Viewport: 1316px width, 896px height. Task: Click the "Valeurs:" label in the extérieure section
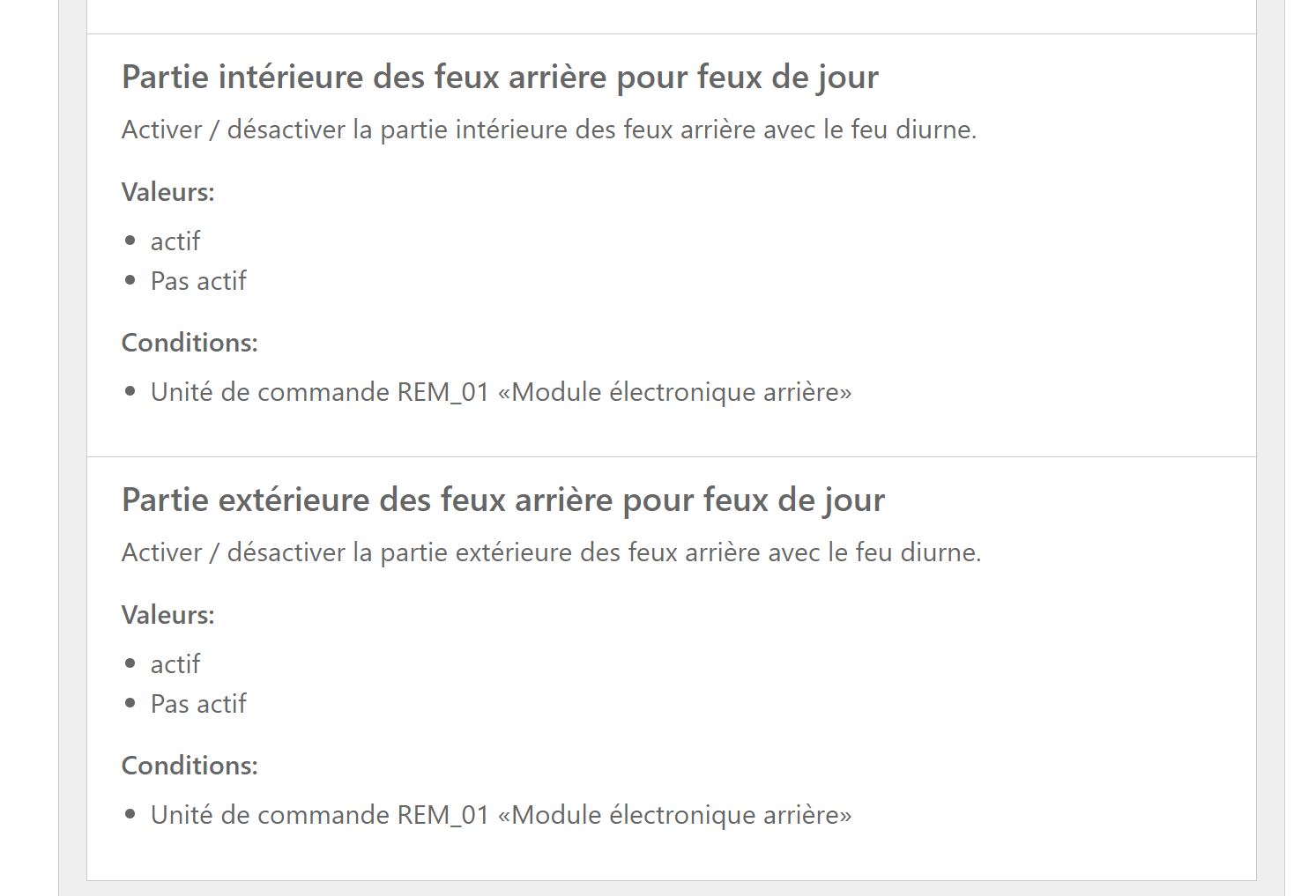coord(168,615)
